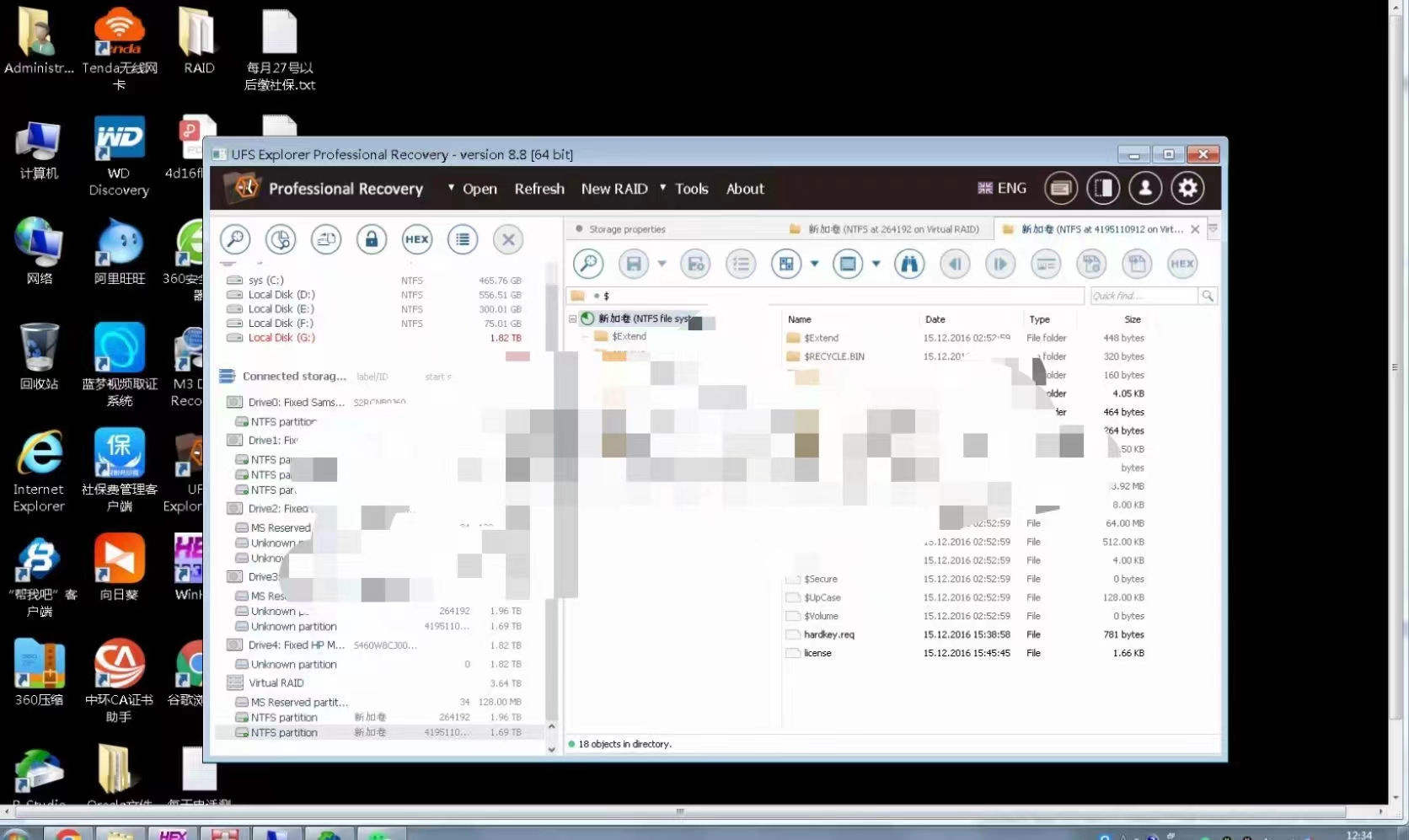Click the floppy-with-gear icon in file toolbar
Viewport: 1409px width, 840px height.
click(x=696, y=264)
